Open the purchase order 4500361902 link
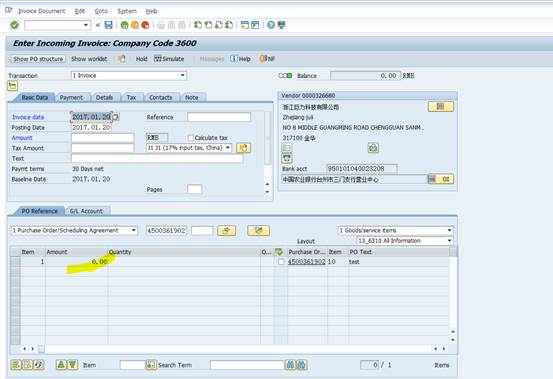Image resolution: width=553 pixels, height=379 pixels. (306, 262)
